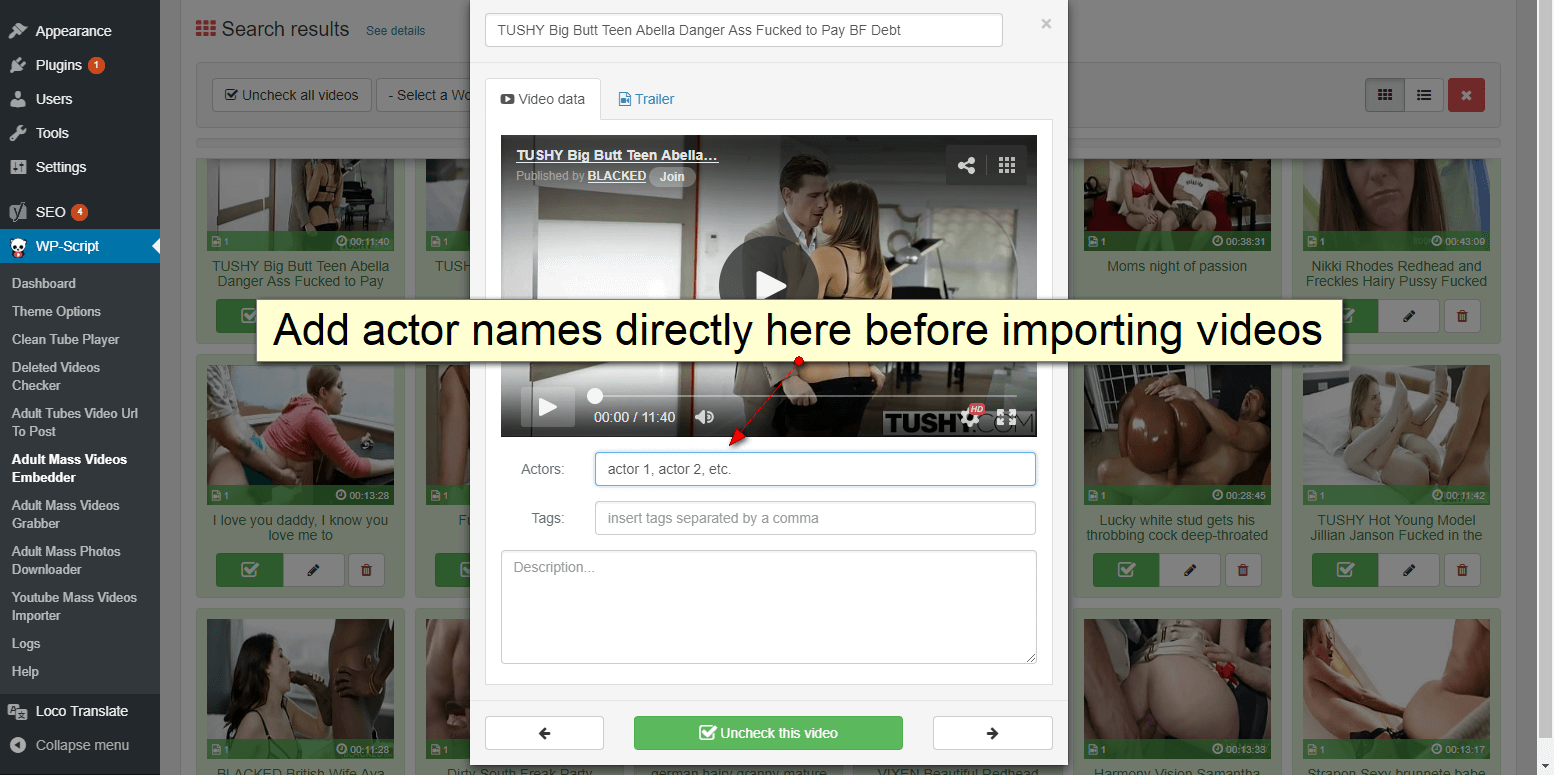Close the modal with the x button
The image size is (1554, 775).
[1046, 24]
